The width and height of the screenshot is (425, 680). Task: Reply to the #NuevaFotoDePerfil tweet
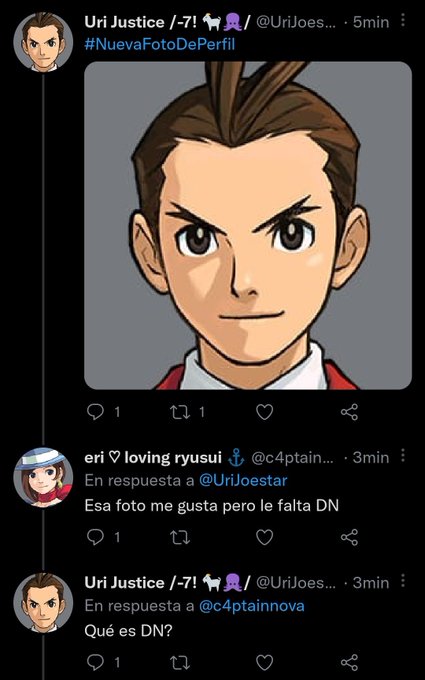pyautogui.click(x=95, y=412)
